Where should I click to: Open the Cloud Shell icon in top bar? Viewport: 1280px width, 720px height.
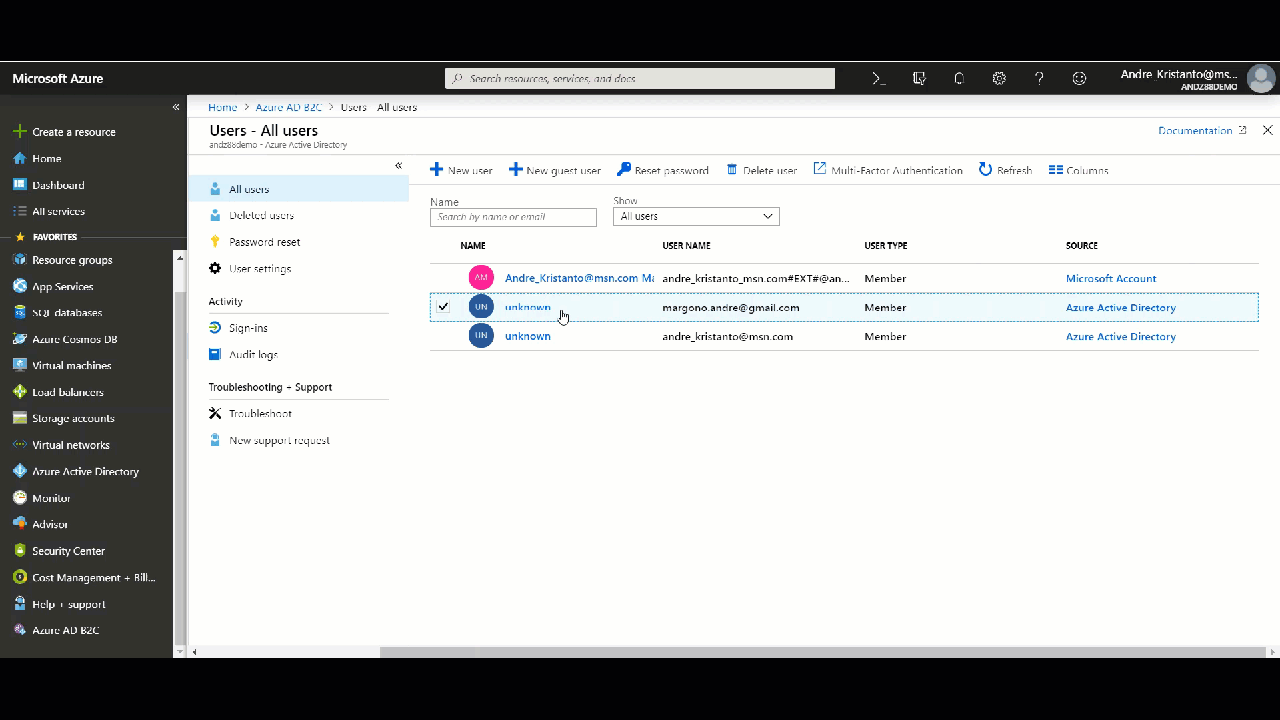click(879, 78)
